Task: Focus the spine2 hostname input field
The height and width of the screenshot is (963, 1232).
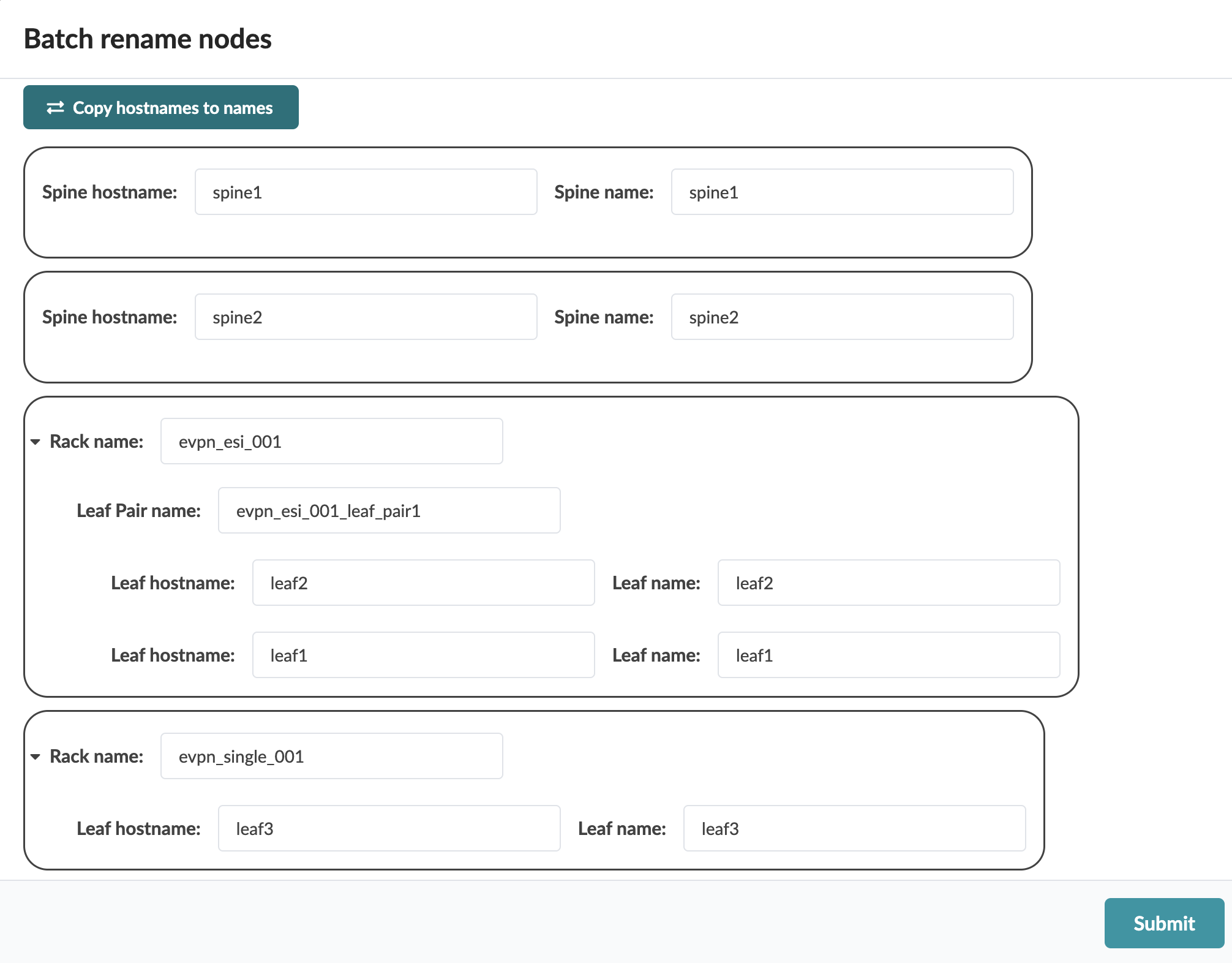Action: pos(366,317)
